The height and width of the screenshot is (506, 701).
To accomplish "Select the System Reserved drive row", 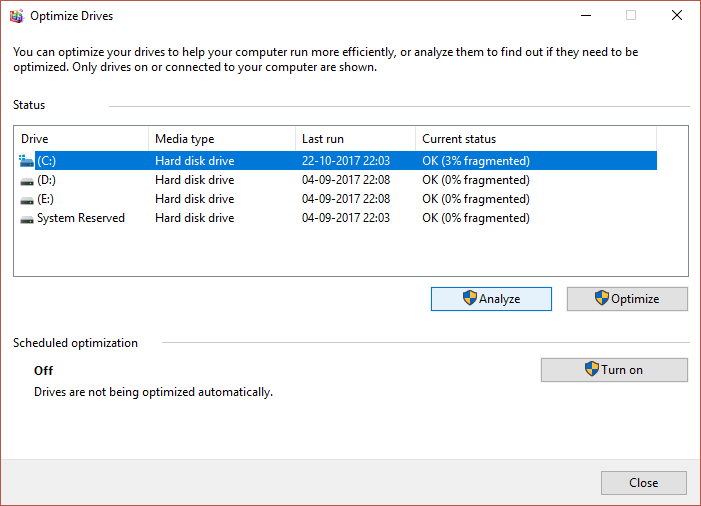I will point(81,218).
